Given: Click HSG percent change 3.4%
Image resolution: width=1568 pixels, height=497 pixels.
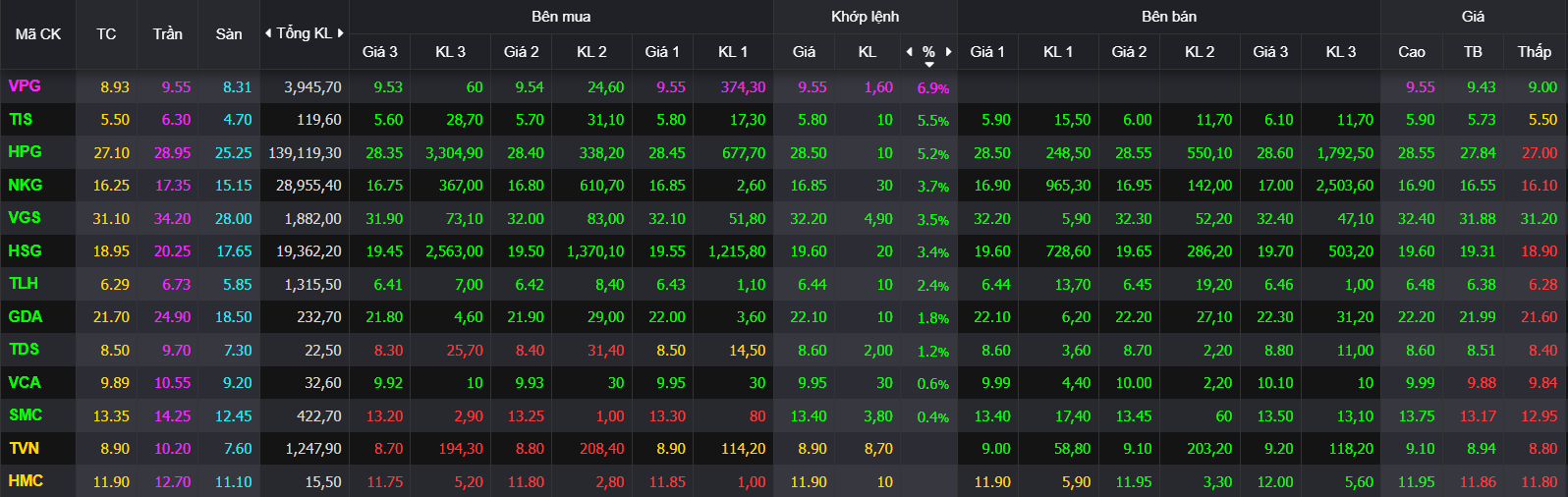Looking at the screenshot, I should (x=933, y=252).
